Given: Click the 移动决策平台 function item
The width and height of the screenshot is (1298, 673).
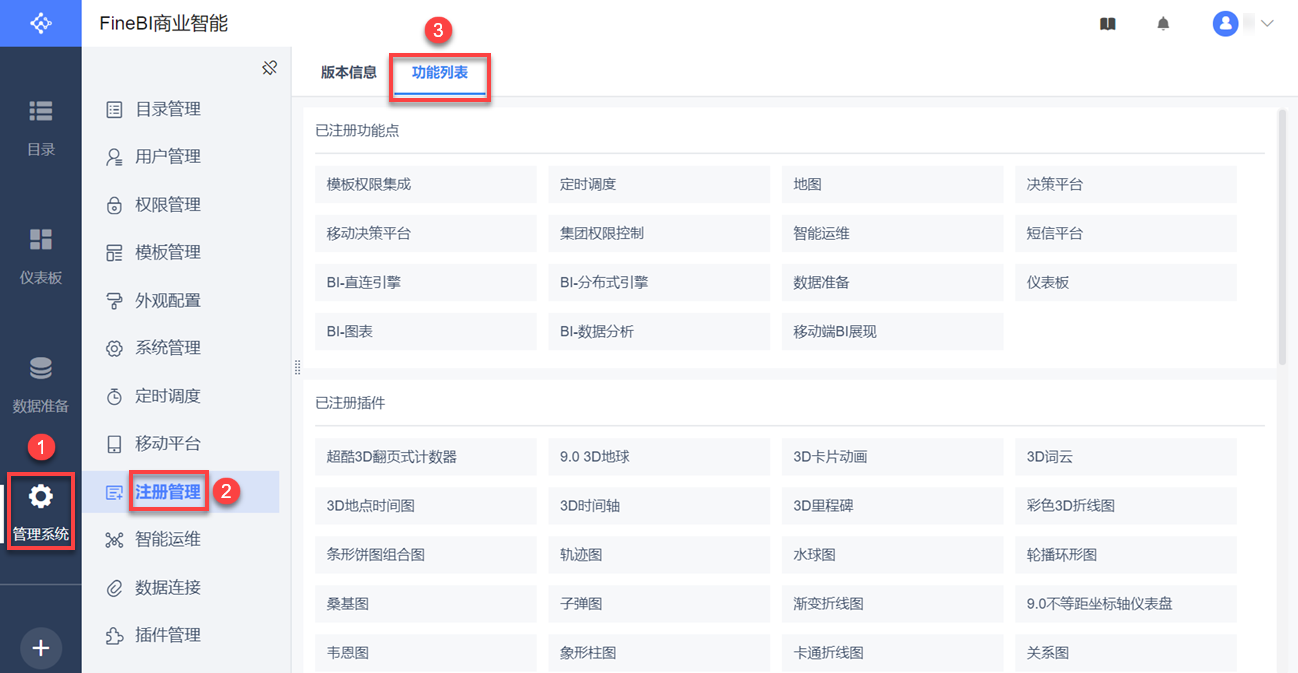Looking at the screenshot, I should pyautogui.click(x=426, y=234).
